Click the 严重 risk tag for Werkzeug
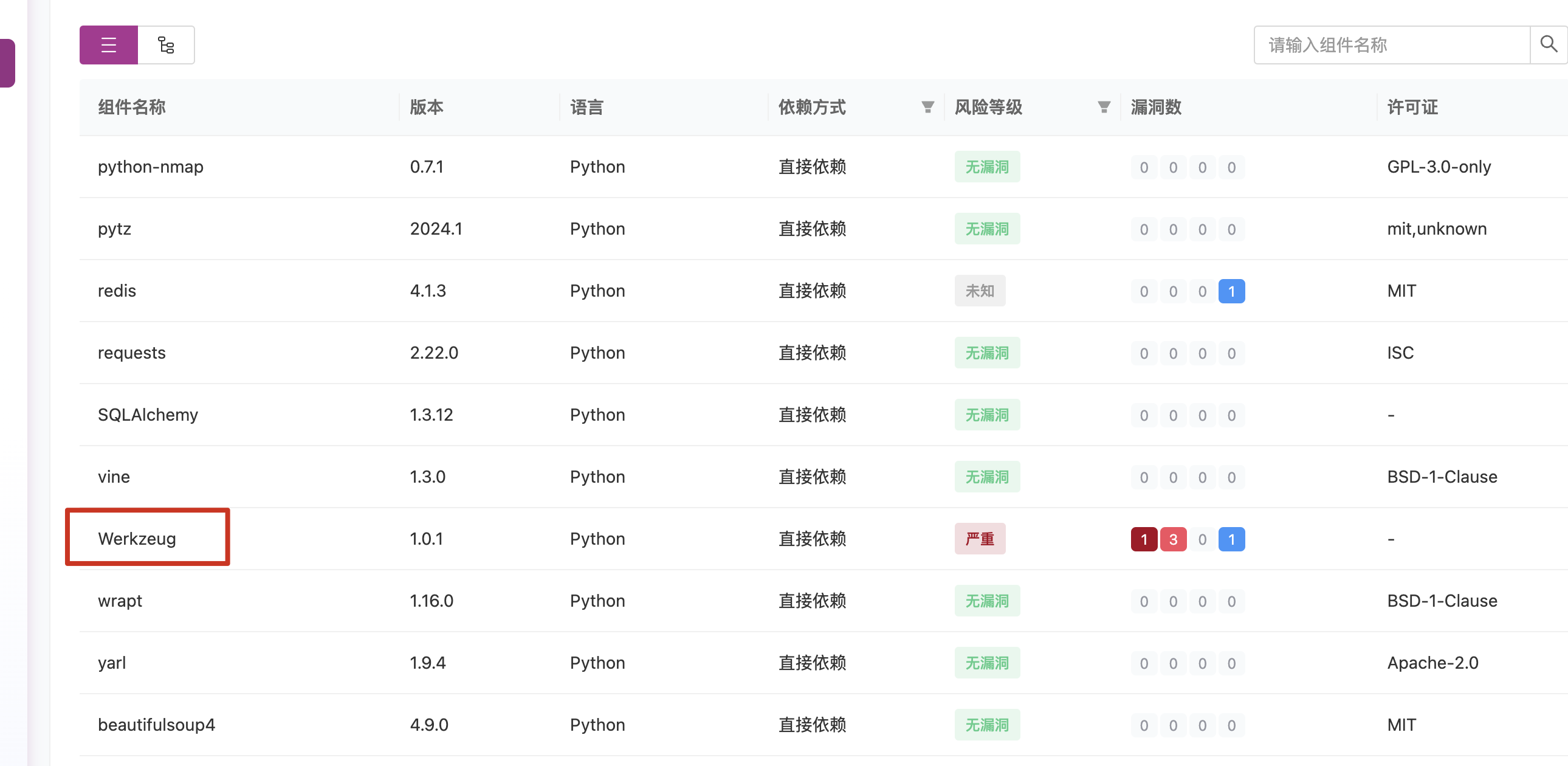The height and width of the screenshot is (766, 1568). pyautogui.click(x=980, y=539)
